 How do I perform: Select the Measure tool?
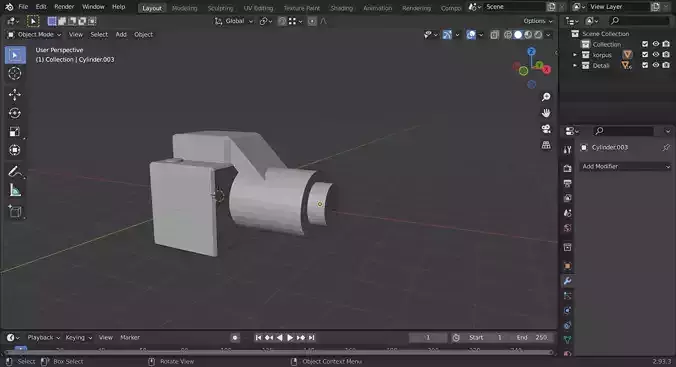[x=15, y=190]
